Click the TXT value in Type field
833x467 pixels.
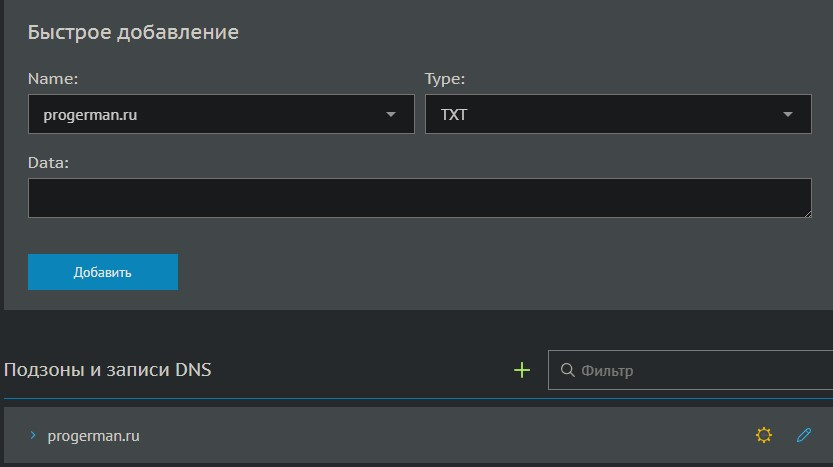click(x=454, y=115)
